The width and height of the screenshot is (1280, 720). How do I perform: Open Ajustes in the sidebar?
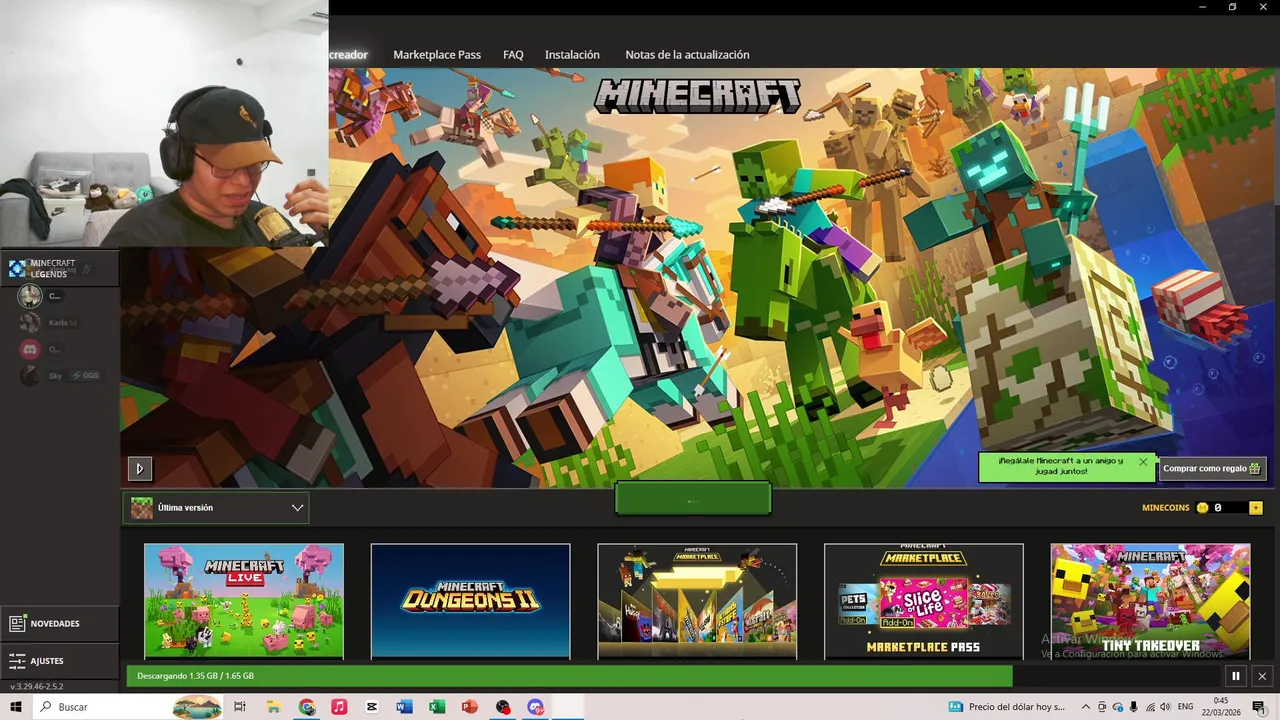(60, 661)
